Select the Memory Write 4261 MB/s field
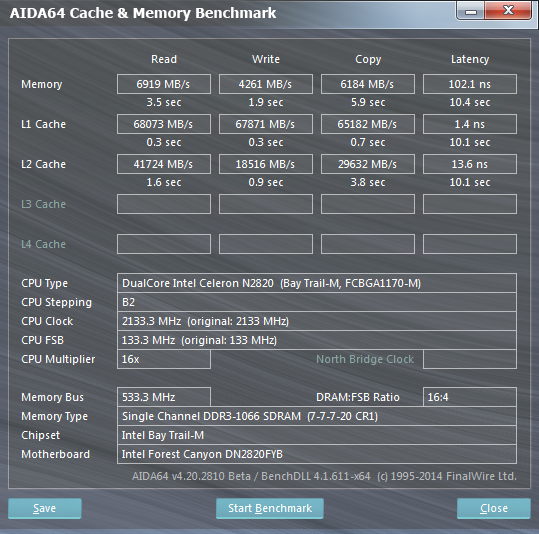Image resolution: width=539 pixels, height=534 pixels. point(266,84)
